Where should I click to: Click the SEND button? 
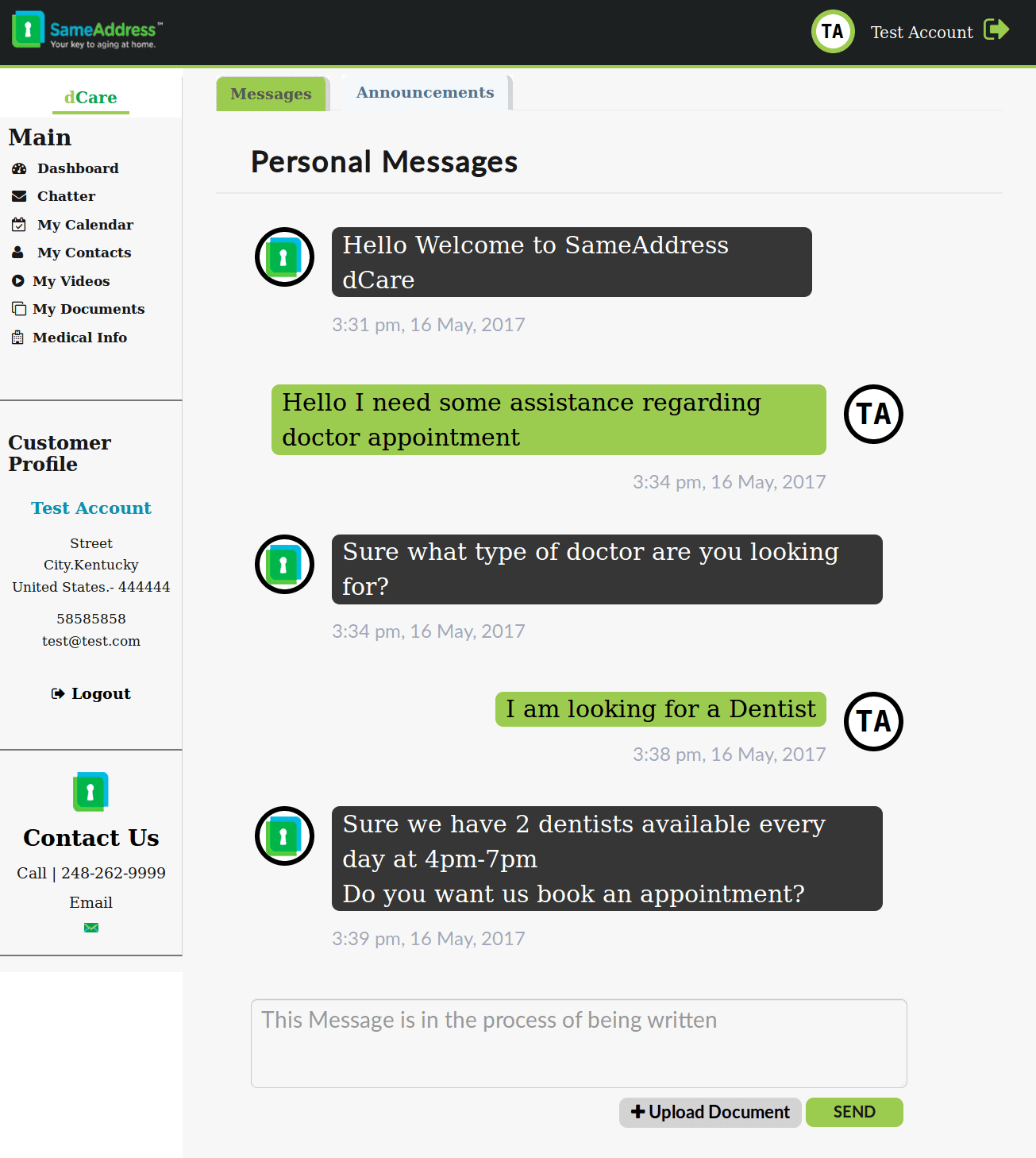point(854,1112)
